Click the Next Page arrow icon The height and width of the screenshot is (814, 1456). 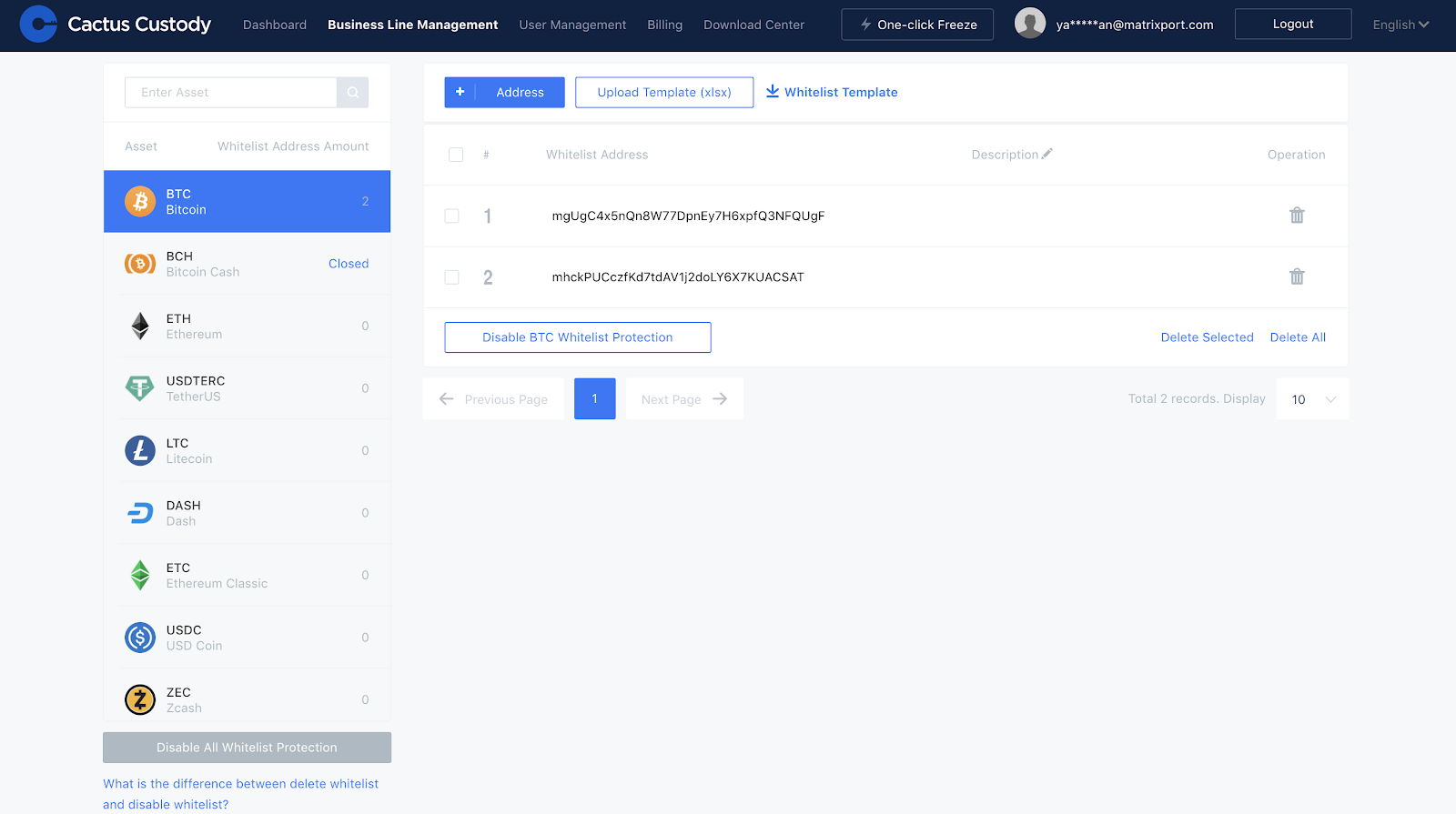(x=720, y=399)
